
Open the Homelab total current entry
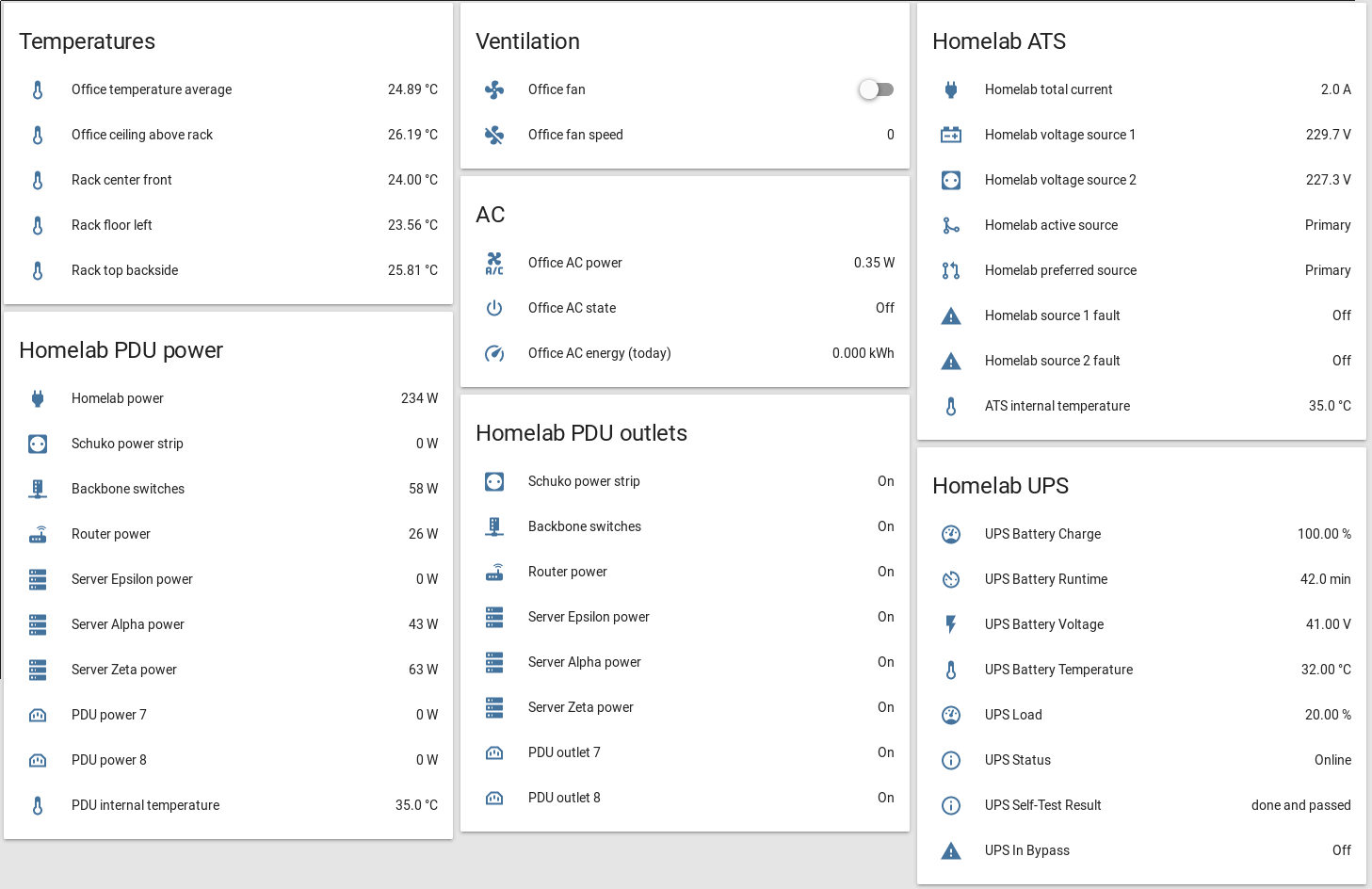pos(1048,89)
